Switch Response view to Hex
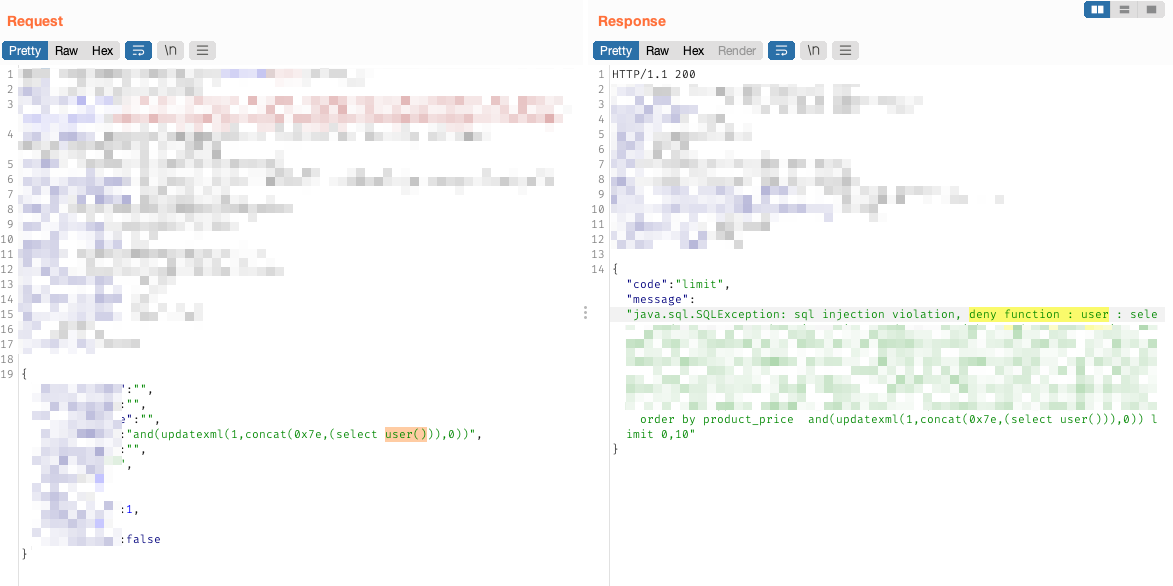 (693, 51)
